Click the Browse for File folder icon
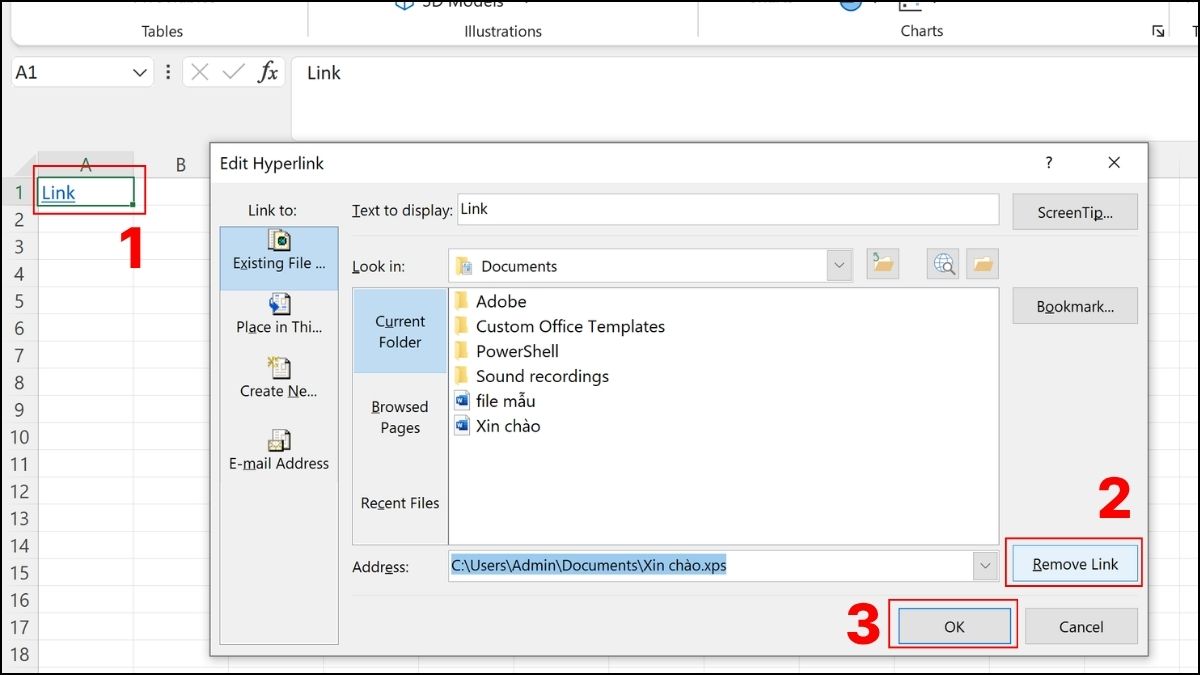This screenshot has height=675, width=1200. (981, 264)
